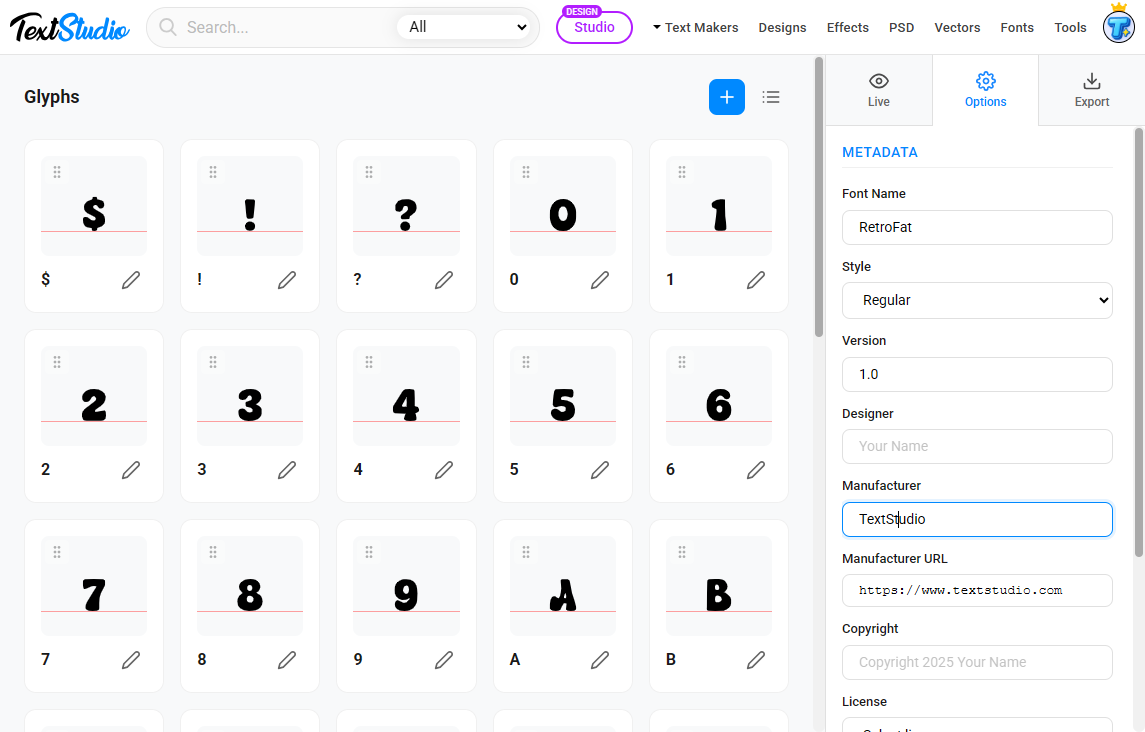Click the blue plus button to add a glyph
Image resolution: width=1145 pixels, height=732 pixels.
coord(726,97)
